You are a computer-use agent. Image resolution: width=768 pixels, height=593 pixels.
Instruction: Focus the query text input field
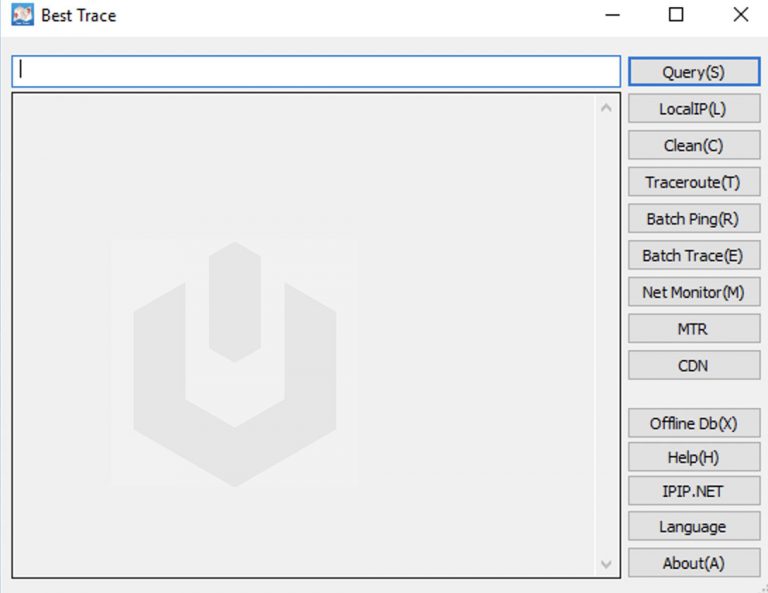(315, 71)
